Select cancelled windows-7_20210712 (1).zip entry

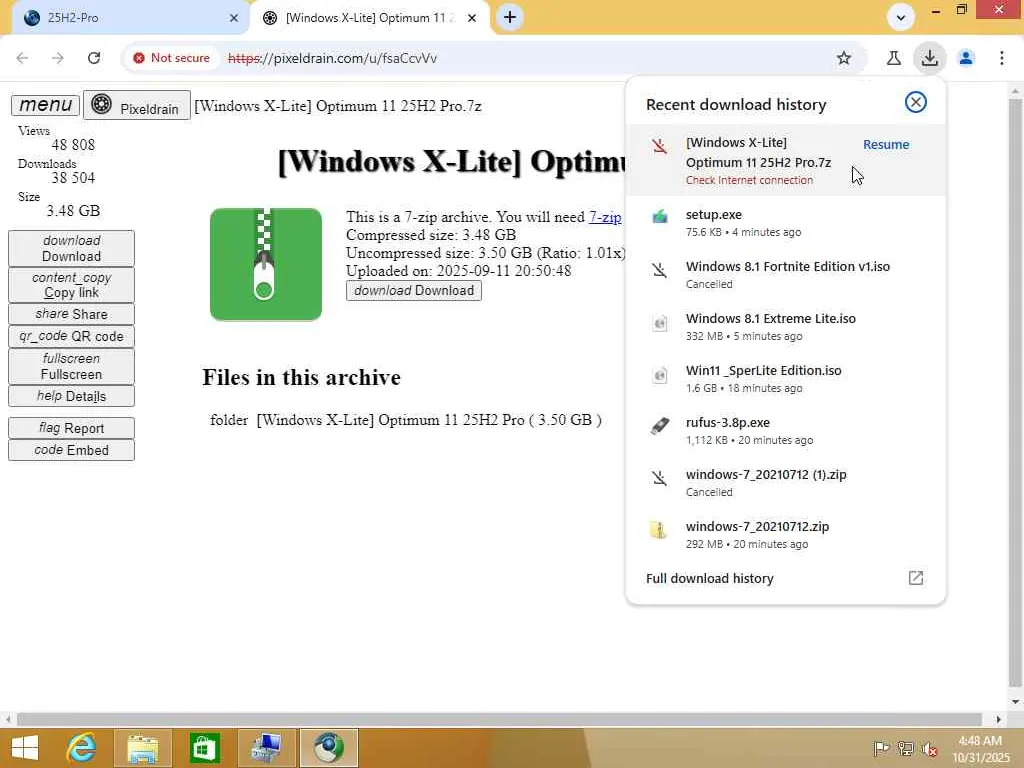pyautogui.click(x=785, y=482)
